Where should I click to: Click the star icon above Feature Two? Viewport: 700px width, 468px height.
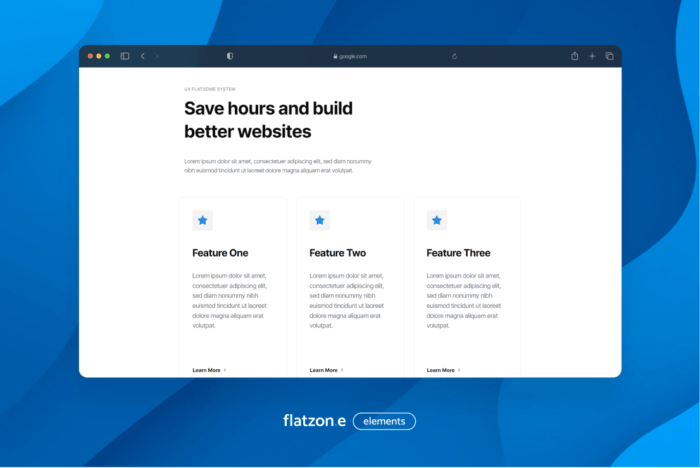(x=320, y=220)
